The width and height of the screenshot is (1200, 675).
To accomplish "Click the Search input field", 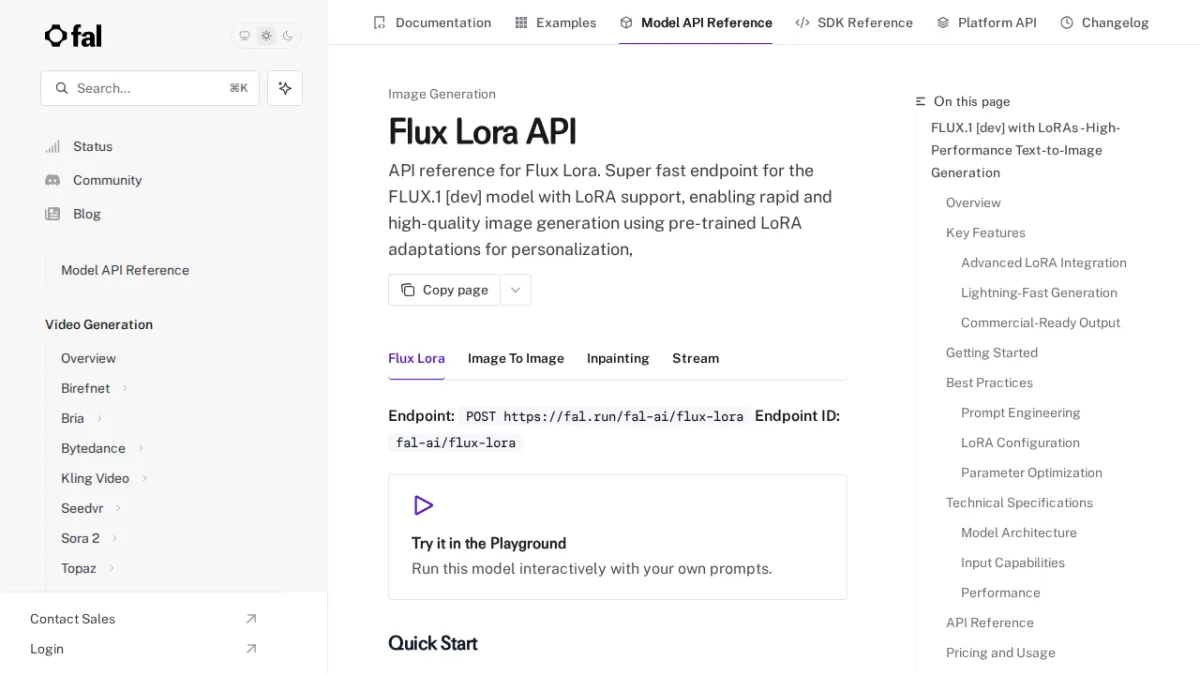I will [x=150, y=88].
